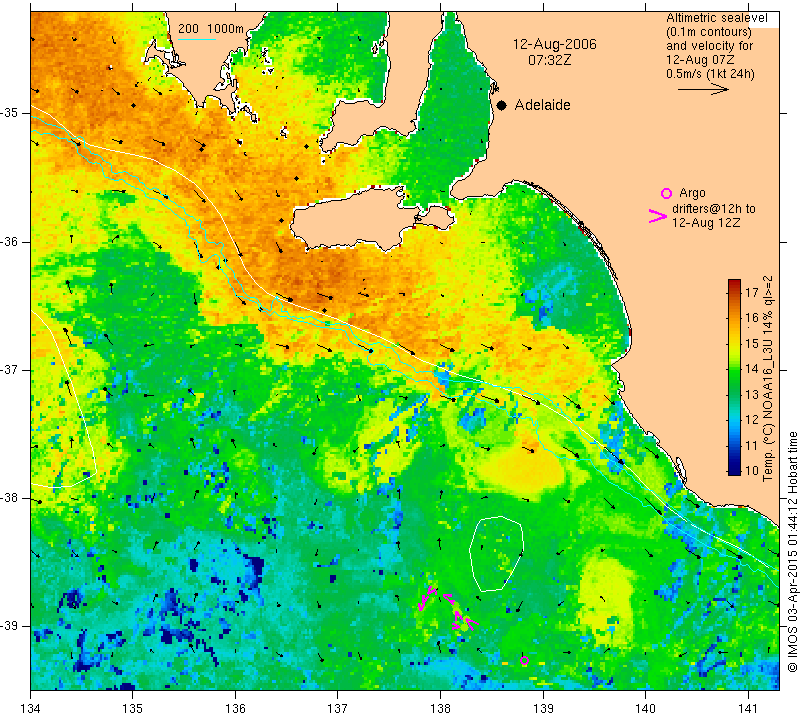800x720 pixels.
Task: Click the Argo float marker near 139E
Action: click(x=524, y=661)
